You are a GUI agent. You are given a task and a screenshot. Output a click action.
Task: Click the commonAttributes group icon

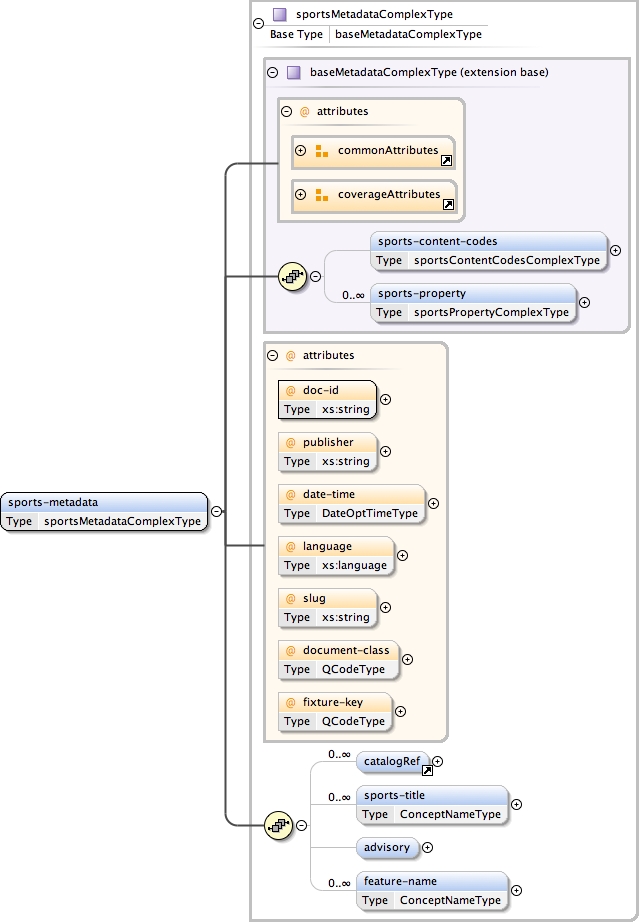click(322, 151)
